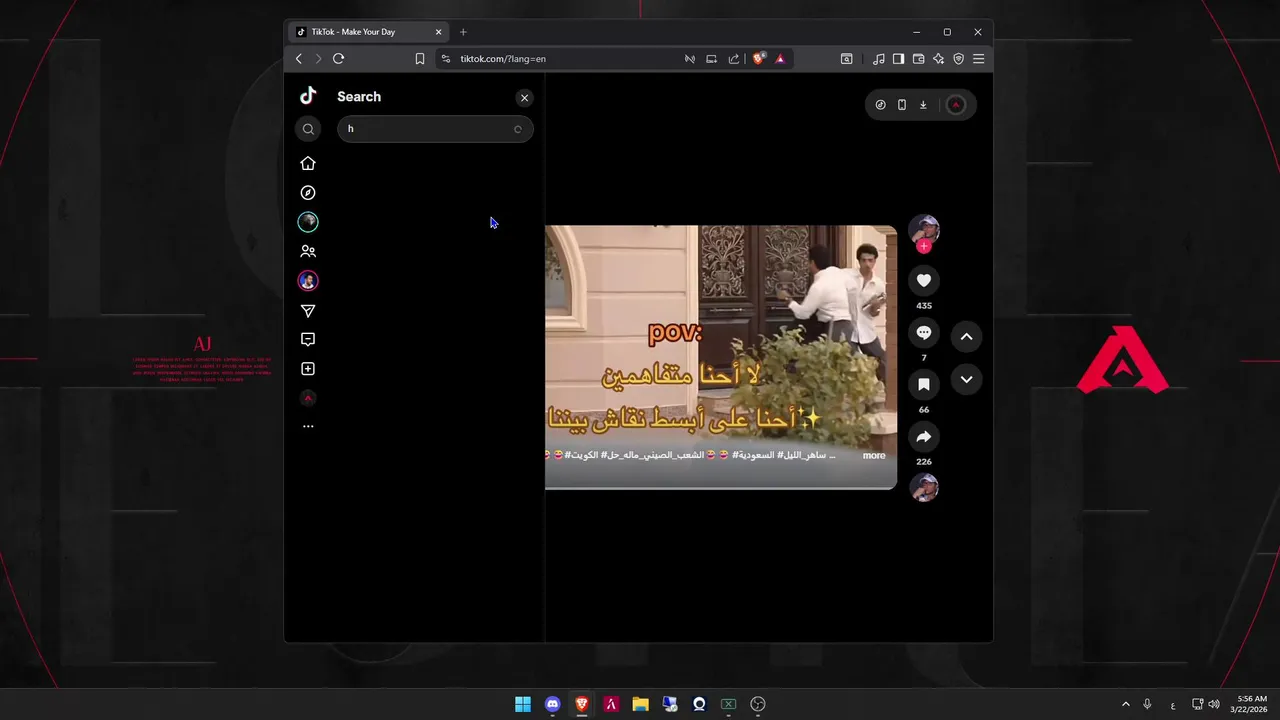Open the video's comments bubble icon
Image resolution: width=1280 pixels, height=720 pixels.
click(x=924, y=333)
